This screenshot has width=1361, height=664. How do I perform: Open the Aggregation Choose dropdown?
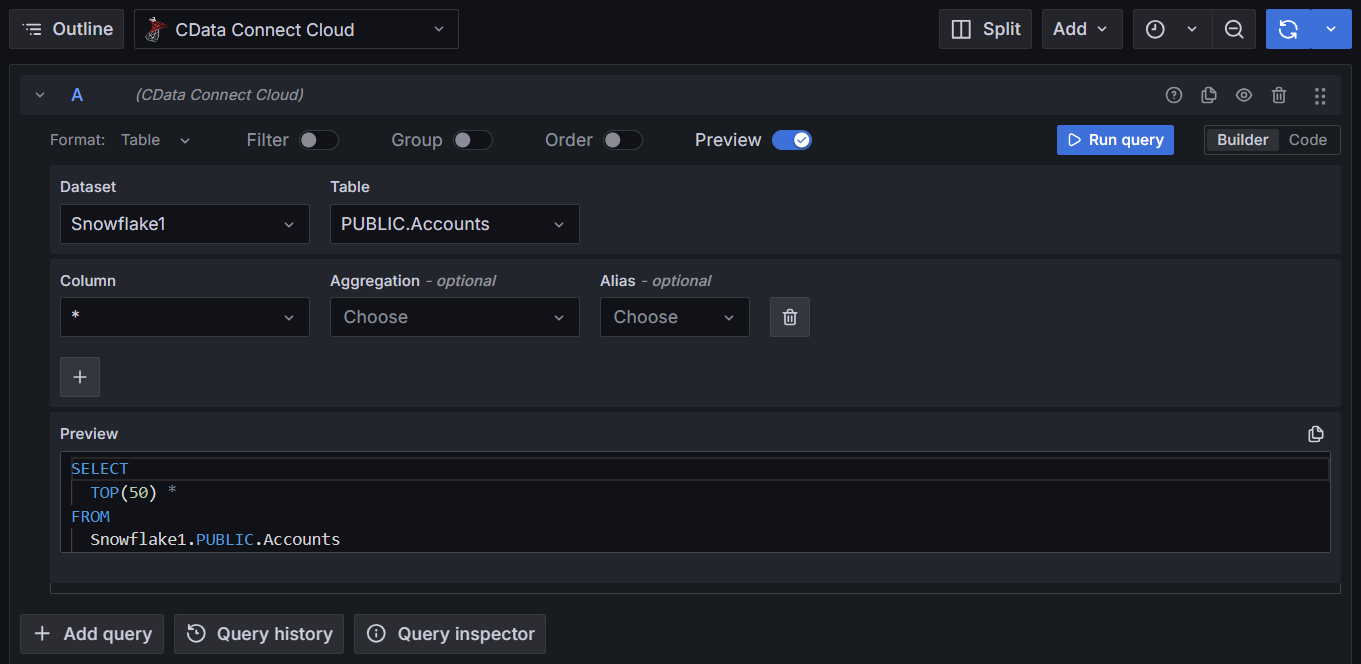tap(455, 317)
